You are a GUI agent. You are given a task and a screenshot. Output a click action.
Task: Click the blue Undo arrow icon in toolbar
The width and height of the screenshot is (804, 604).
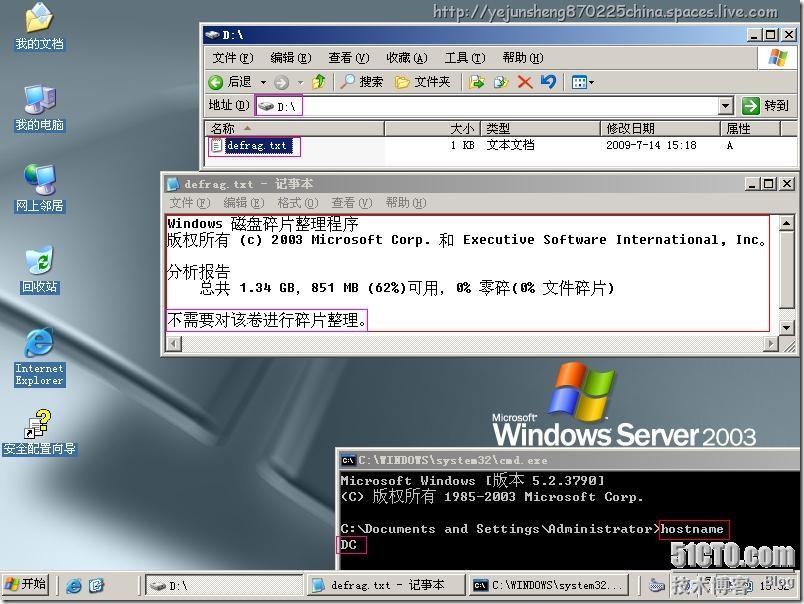coord(548,82)
